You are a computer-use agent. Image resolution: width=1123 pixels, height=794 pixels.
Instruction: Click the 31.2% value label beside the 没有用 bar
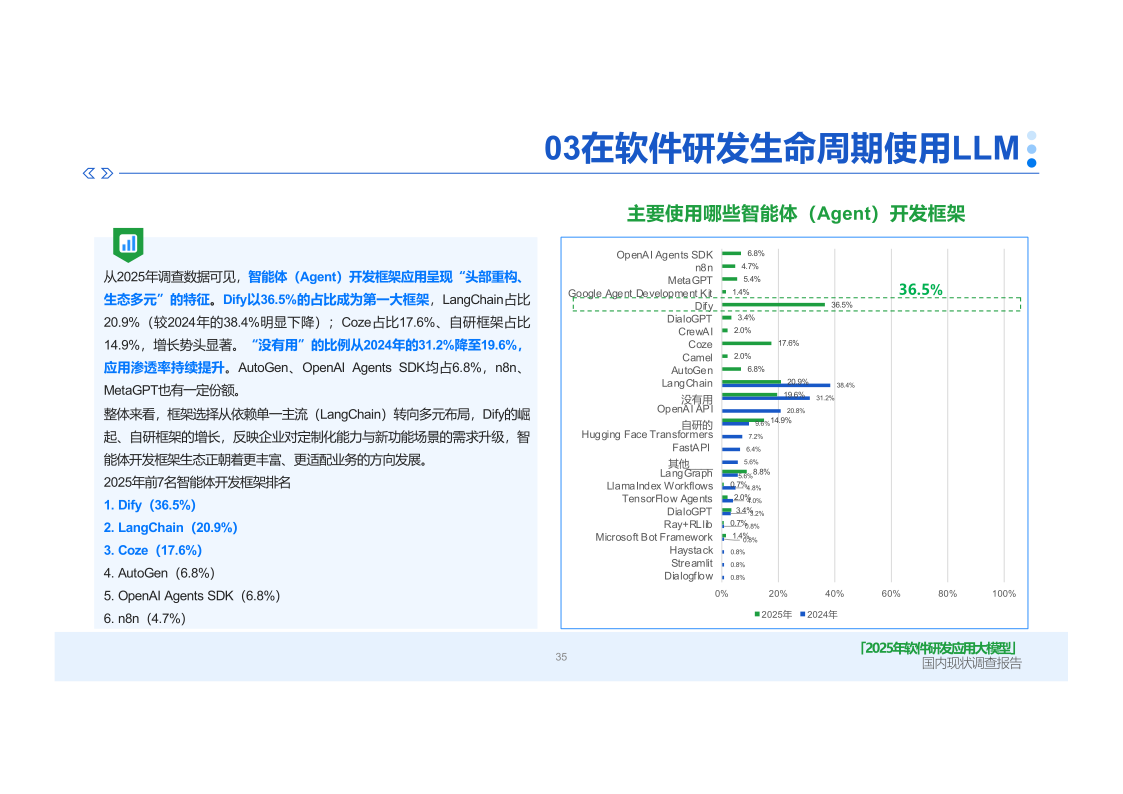click(825, 398)
